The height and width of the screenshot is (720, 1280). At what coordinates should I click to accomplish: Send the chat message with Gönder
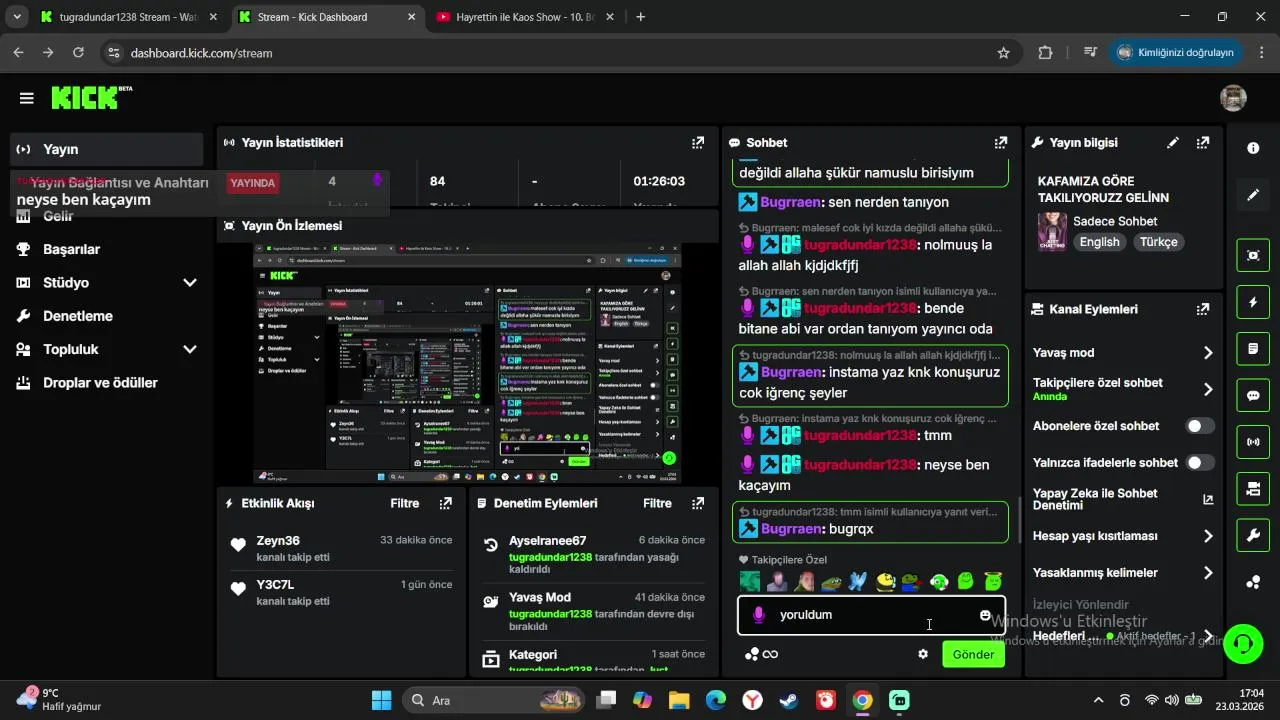click(973, 654)
